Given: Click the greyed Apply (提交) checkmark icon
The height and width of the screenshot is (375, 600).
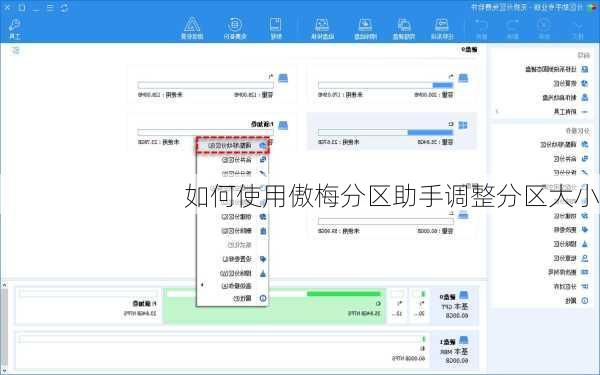Looking at the screenshot, I should tap(577, 25).
